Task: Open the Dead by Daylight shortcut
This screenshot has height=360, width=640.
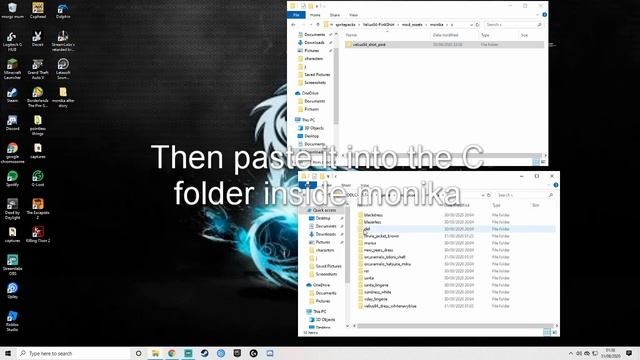Action: click(x=12, y=209)
